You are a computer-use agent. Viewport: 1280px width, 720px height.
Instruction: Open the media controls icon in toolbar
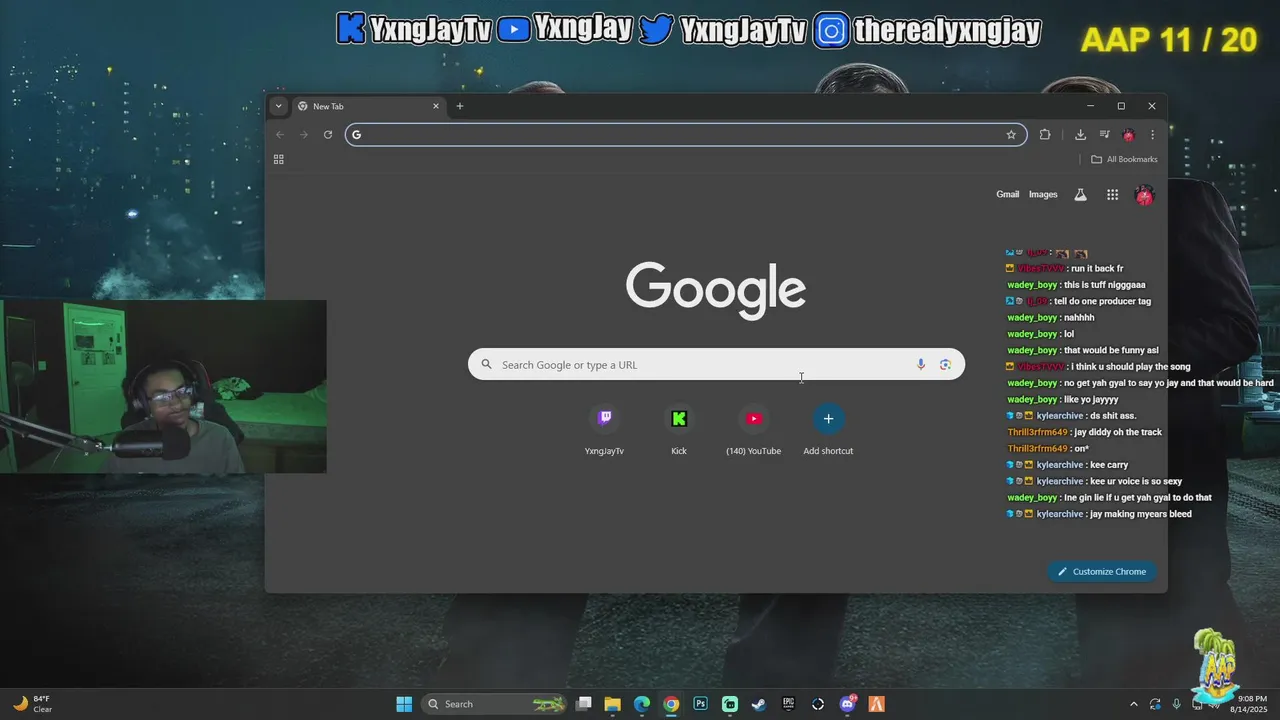pos(1104,135)
